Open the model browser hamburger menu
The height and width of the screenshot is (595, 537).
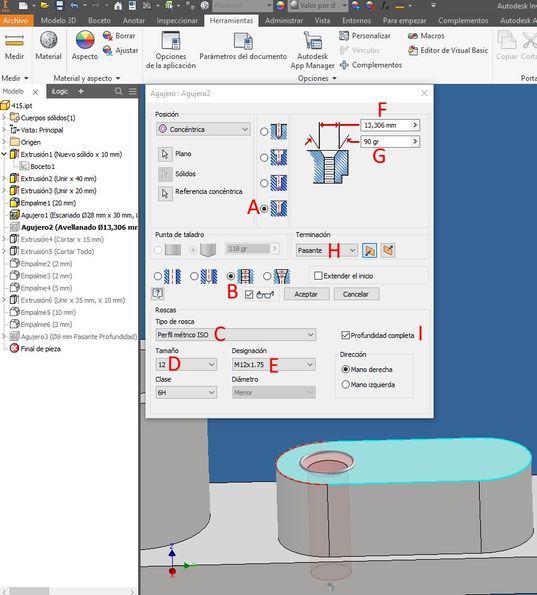point(132,91)
